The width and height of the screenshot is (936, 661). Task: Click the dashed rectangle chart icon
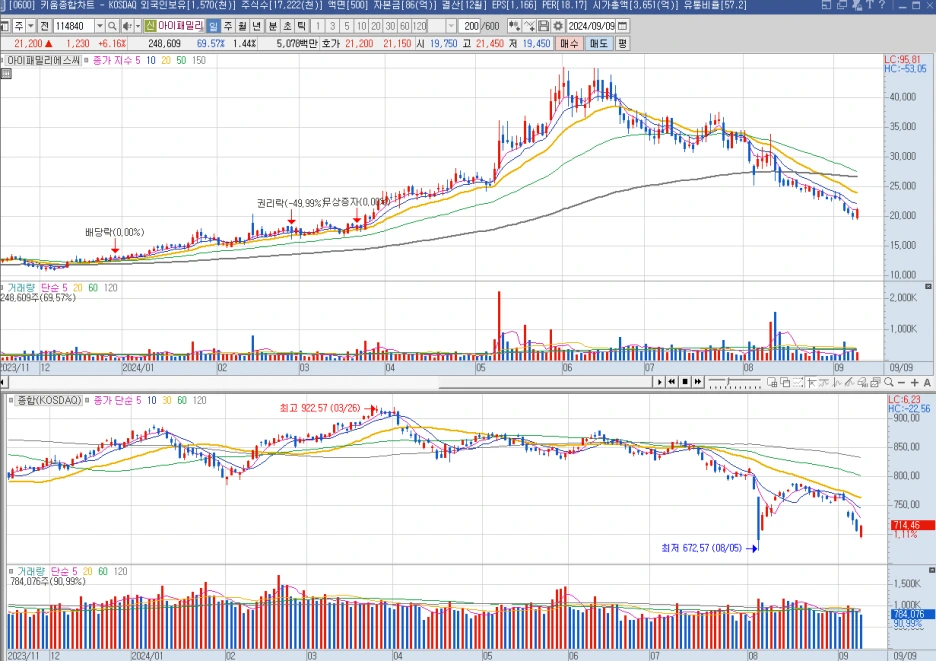click(x=798, y=382)
